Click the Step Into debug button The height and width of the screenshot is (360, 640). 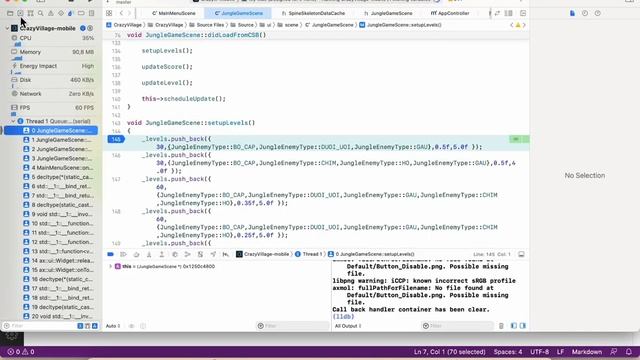point(149,254)
